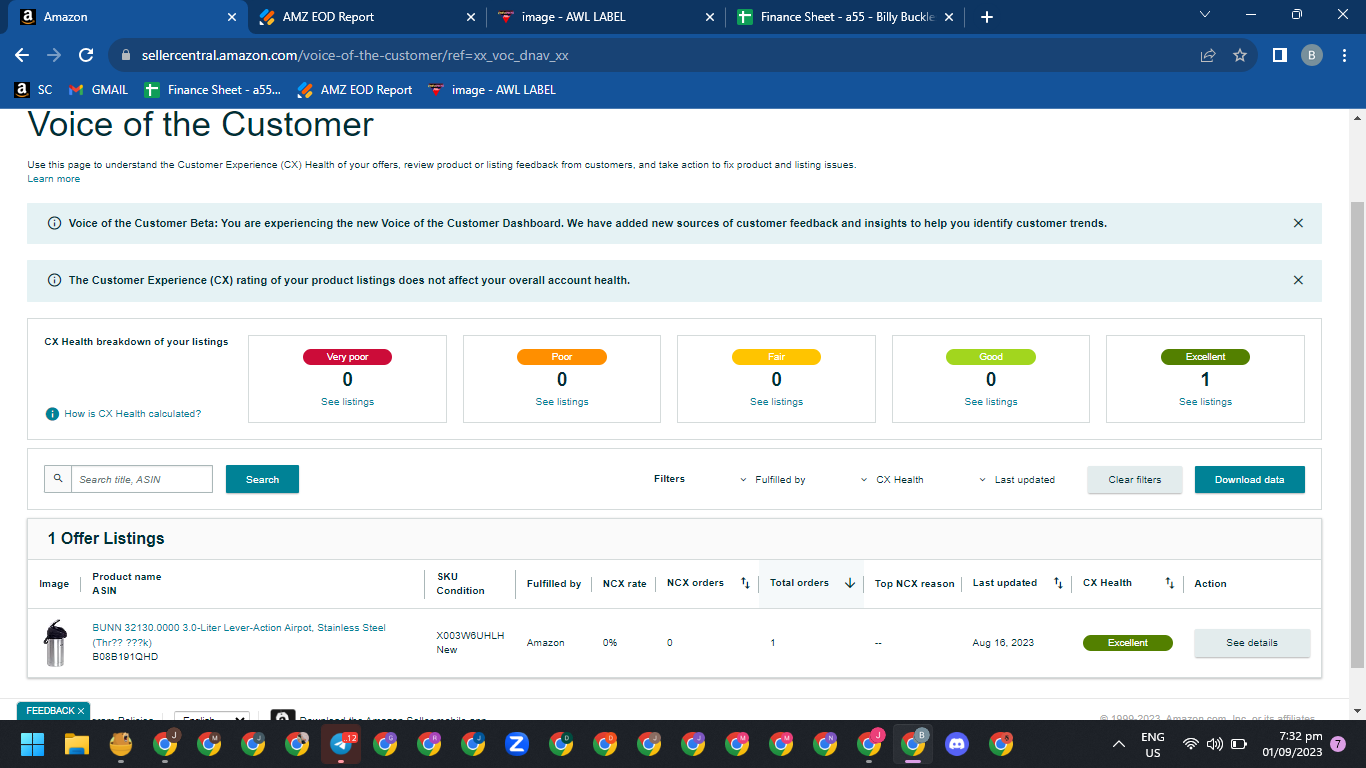Screen dimensions: 1366x768
Task: Open the Chrome tab search dropdown
Action: (1205, 15)
